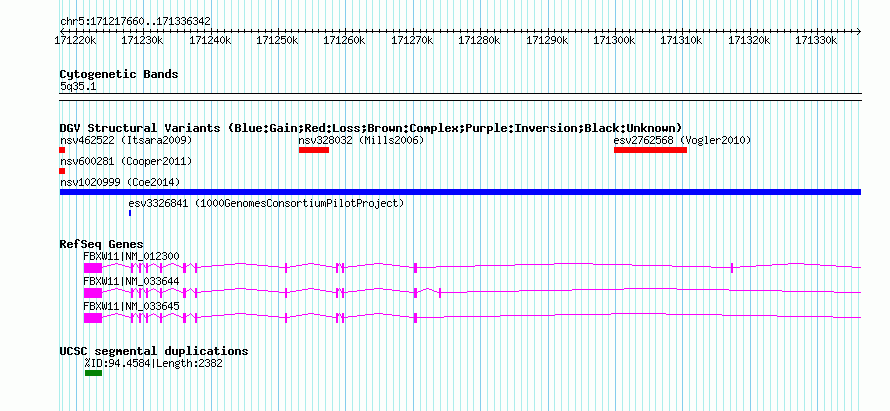Click the 171250k ruler position
Viewport: 890px width, 411px height.
(278, 40)
